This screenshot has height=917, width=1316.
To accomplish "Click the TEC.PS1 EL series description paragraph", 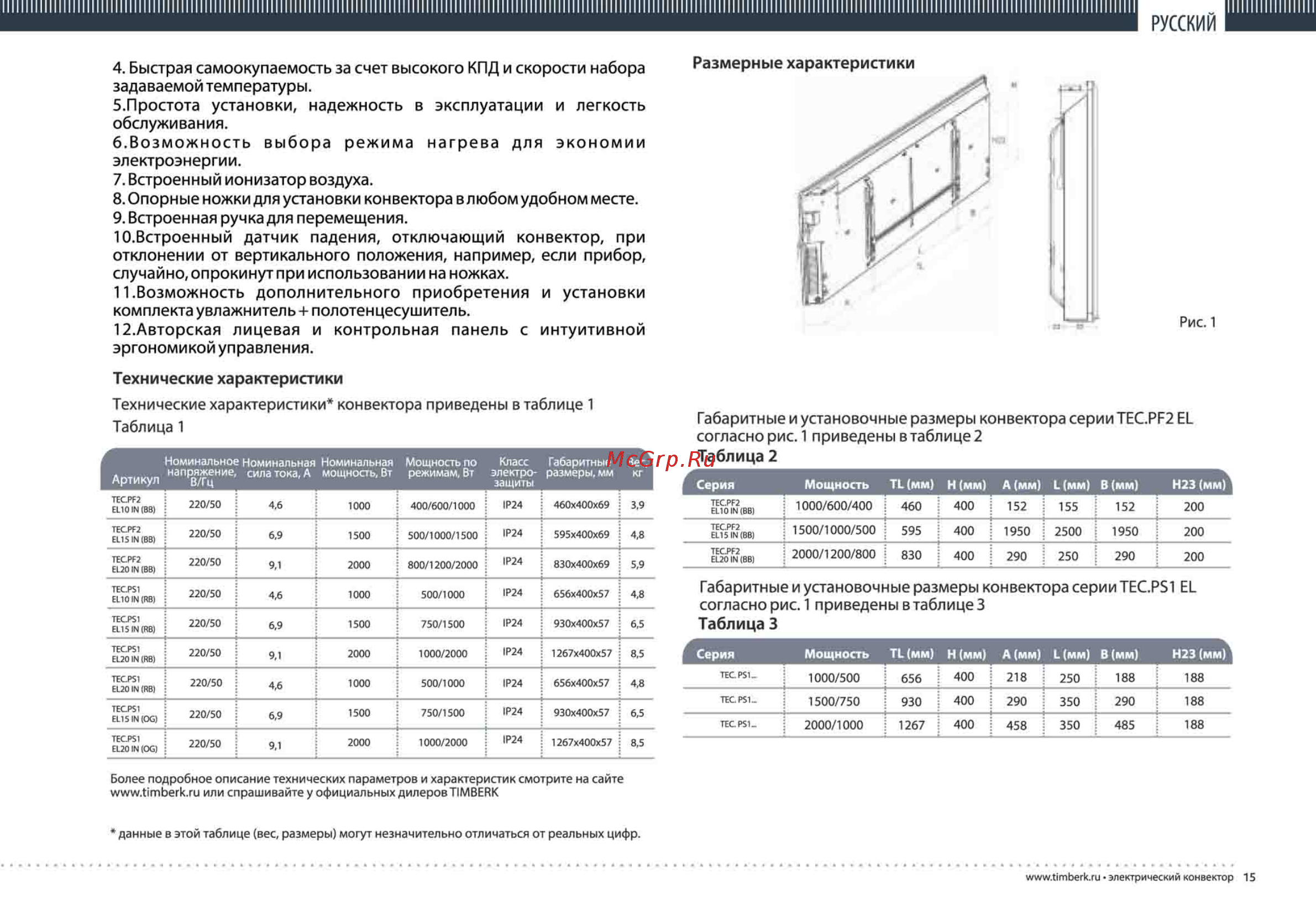I will click(x=947, y=595).
